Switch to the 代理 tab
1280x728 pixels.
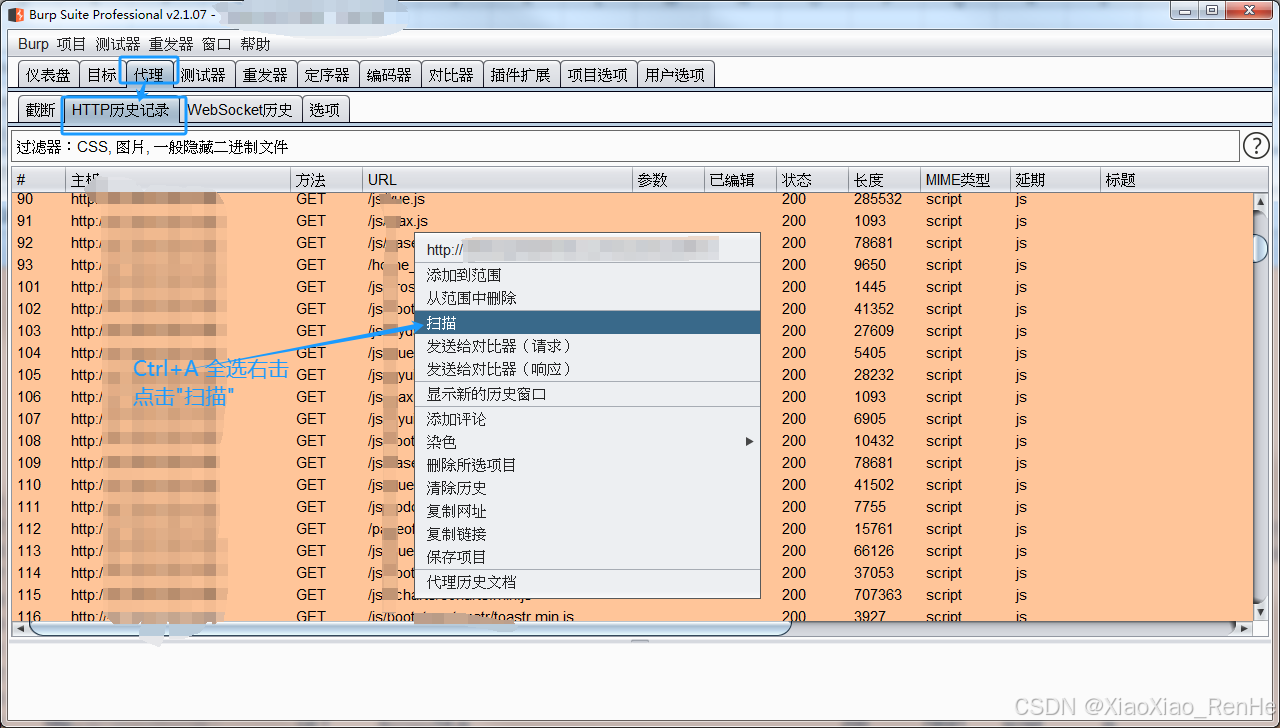(x=148, y=74)
